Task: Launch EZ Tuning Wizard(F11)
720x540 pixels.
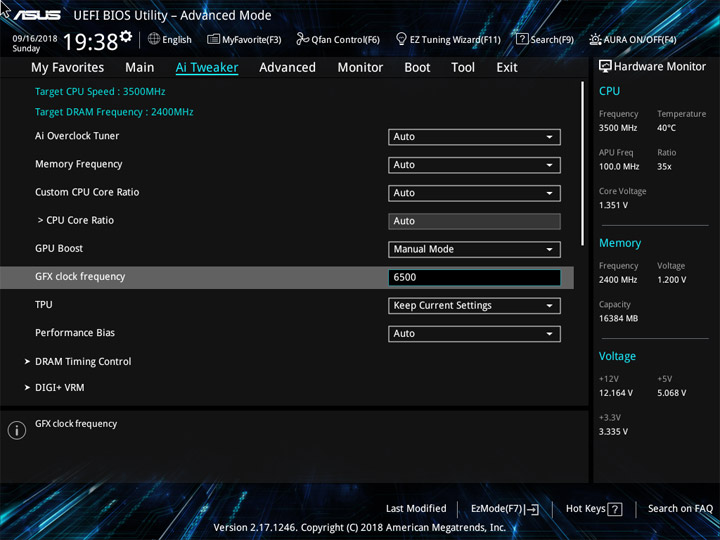Action: [x=455, y=40]
